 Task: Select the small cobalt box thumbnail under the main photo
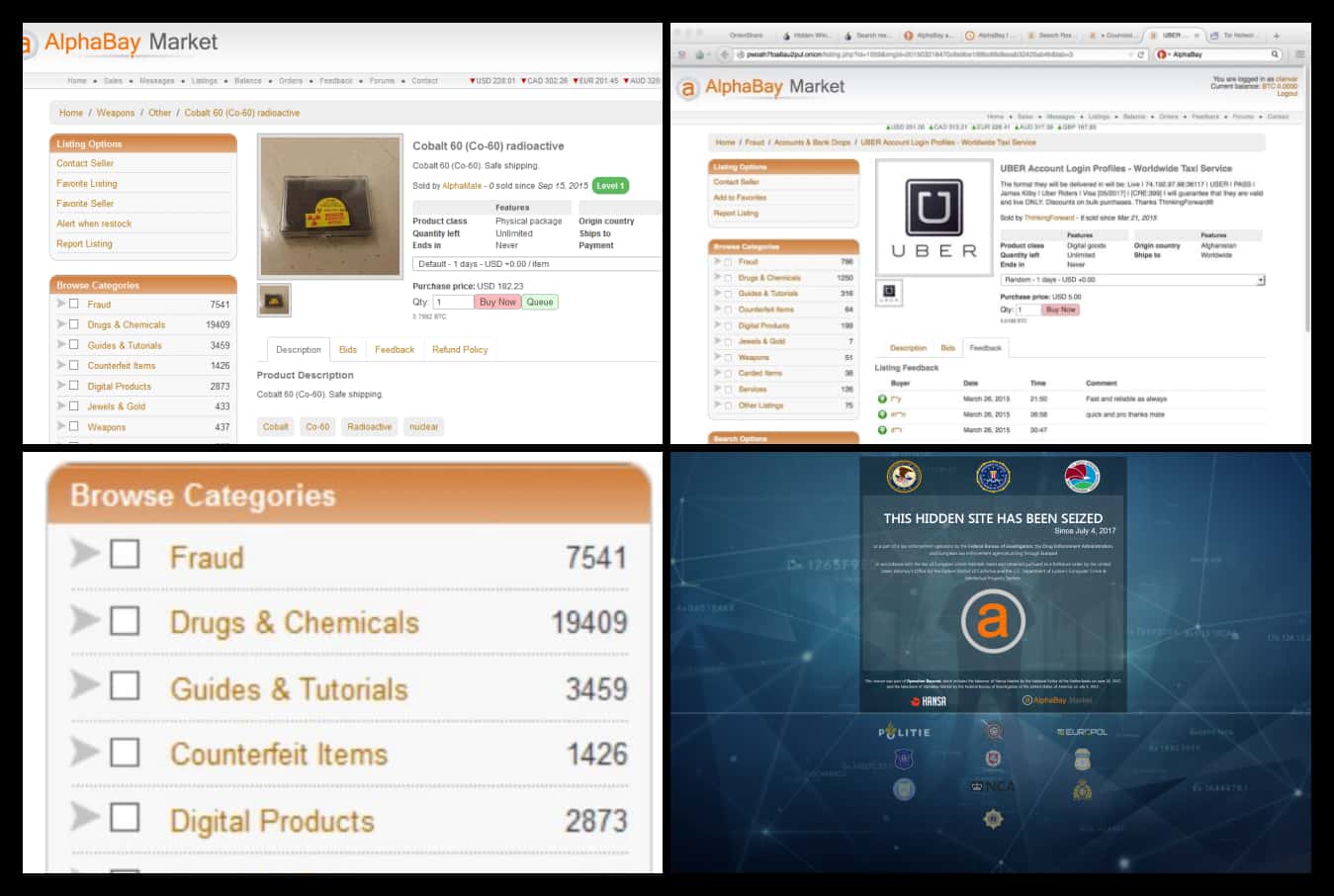pos(274,300)
